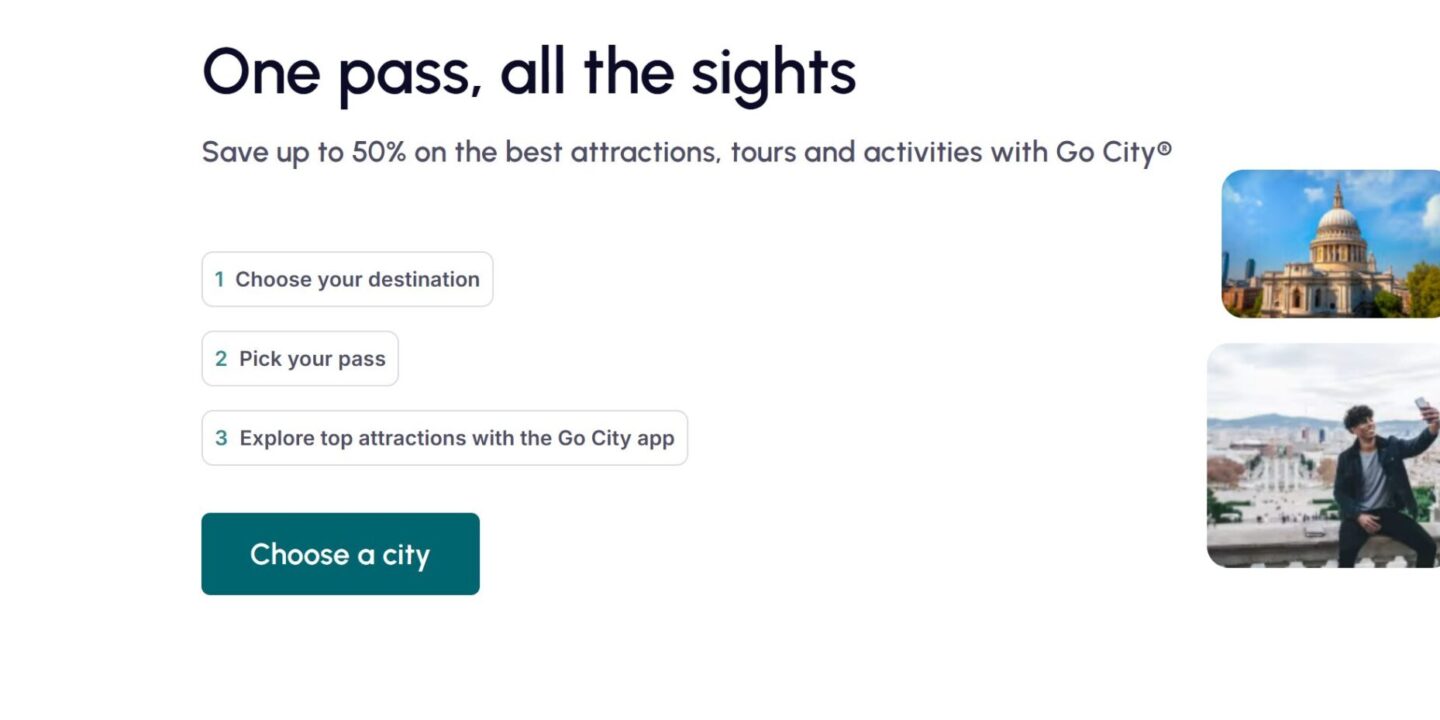The width and height of the screenshot is (1440, 720).
Task: Click the cathedral's white dome
Action: [x=1337, y=216]
